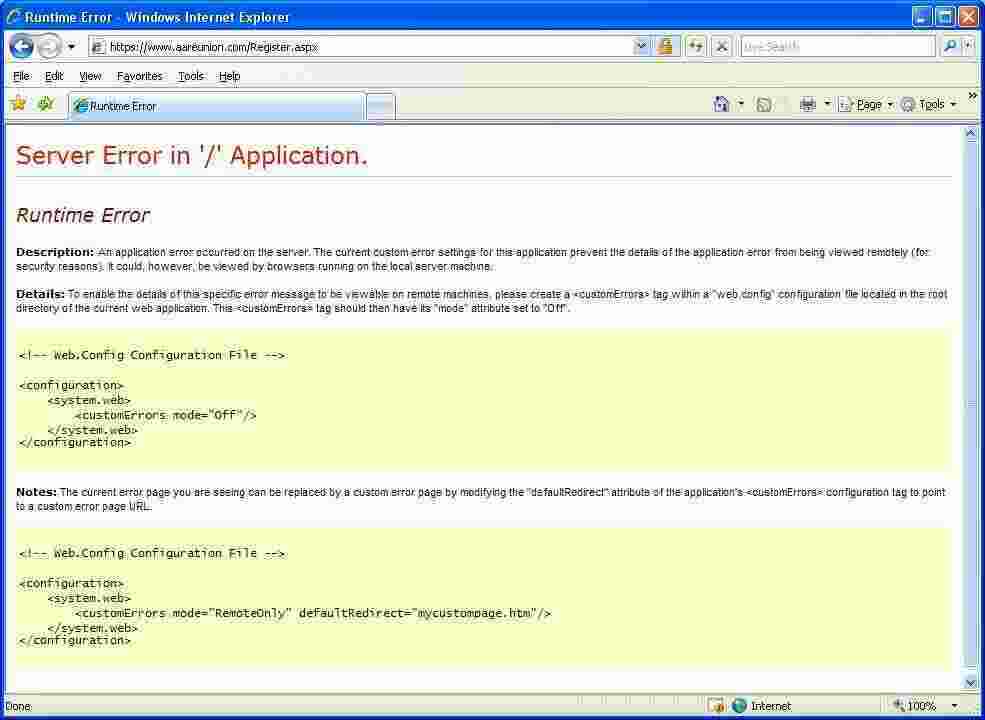The height and width of the screenshot is (720, 985).
Task: Click the search magnifier in Live Search
Action: point(950,46)
